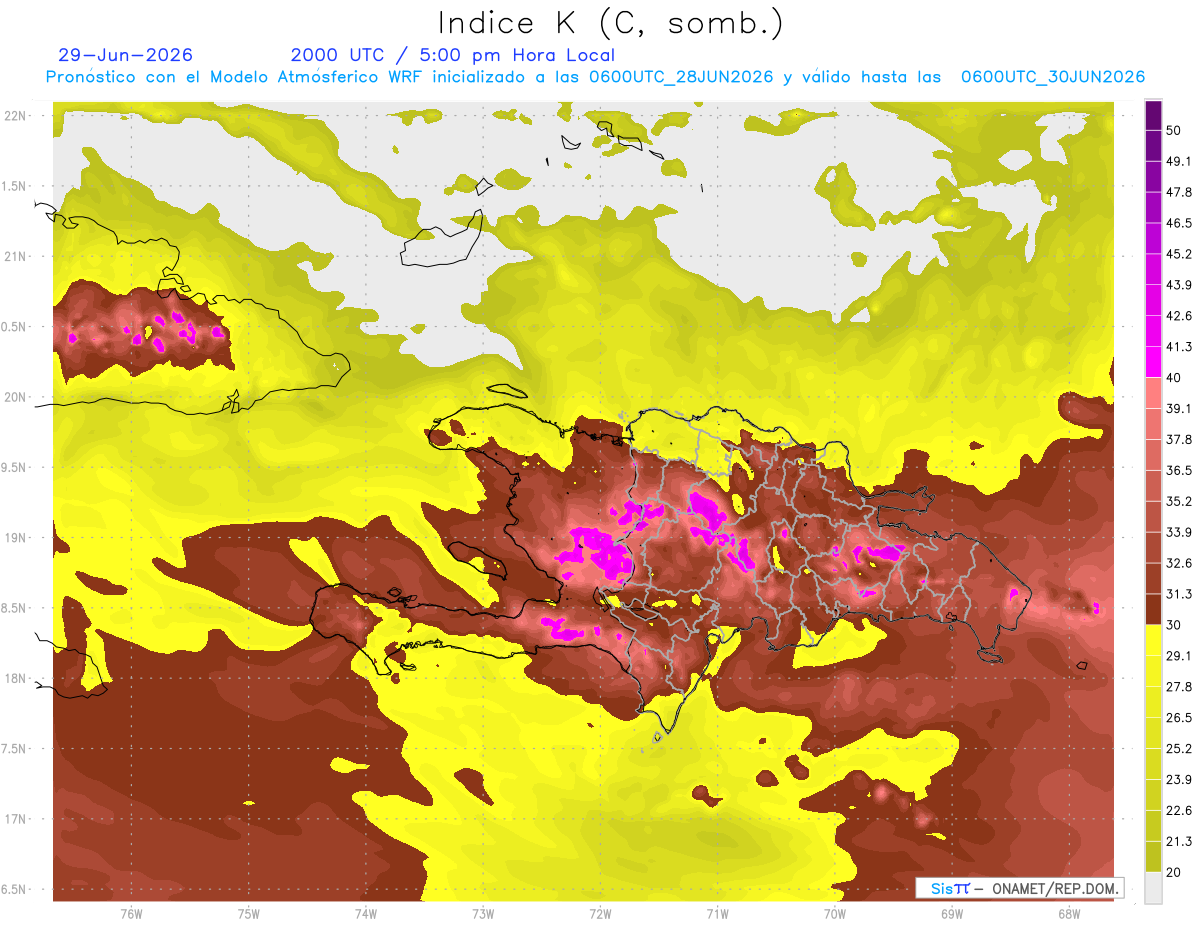The image size is (1200, 927).
Task: Click the colorbar value 40
Action: coord(1174,377)
